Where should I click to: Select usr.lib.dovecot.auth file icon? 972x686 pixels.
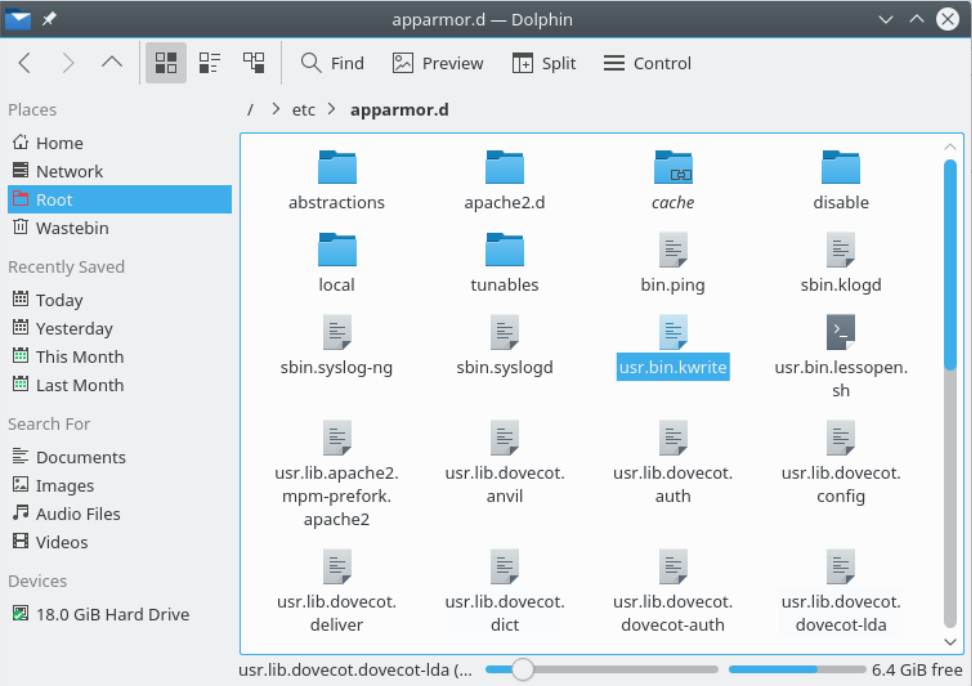pyautogui.click(x=673, y=438)
